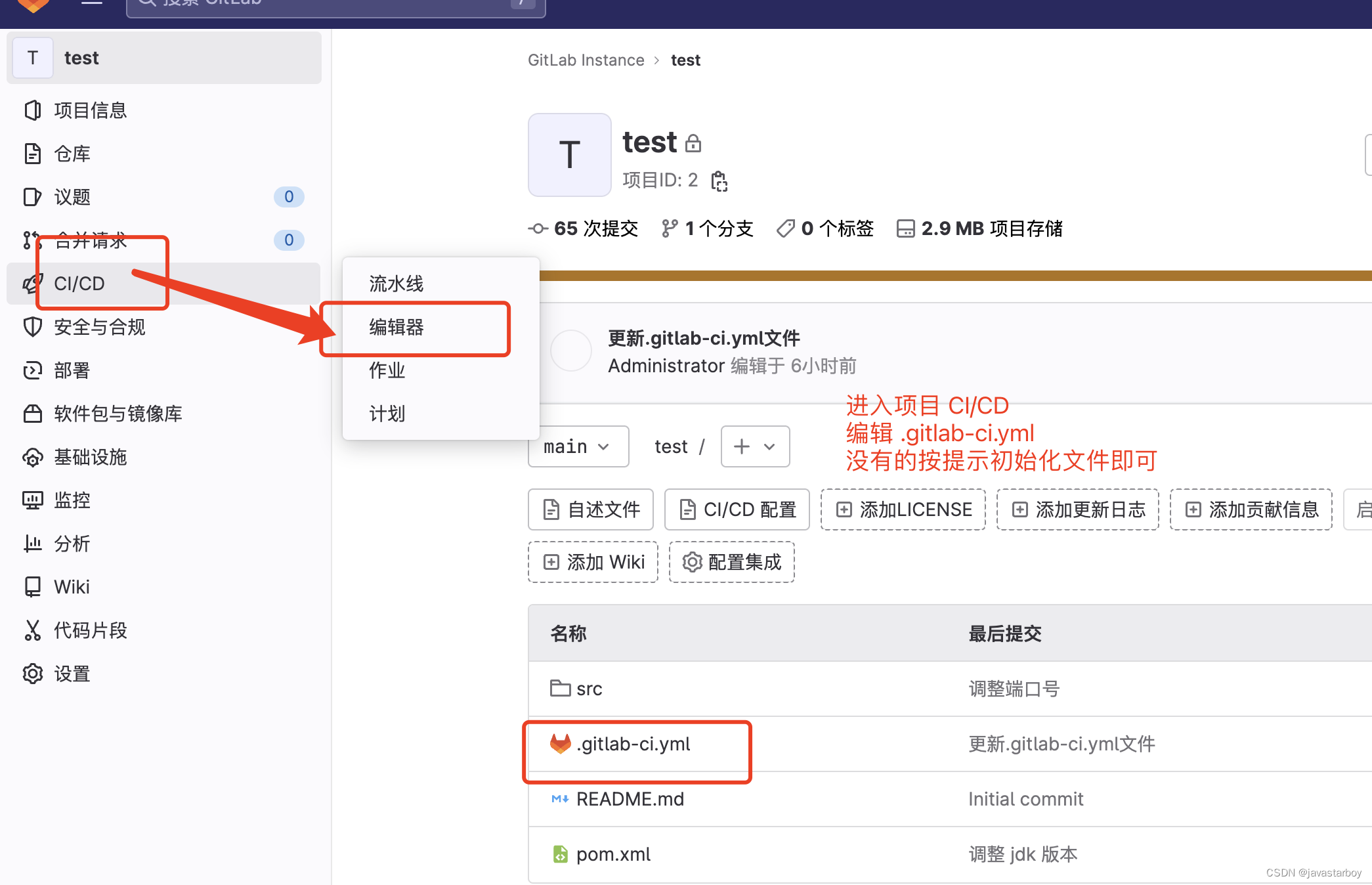The image size is (1372, 885).
Task: Click the settings (设置) gear icon
Action: click(32, 674)
